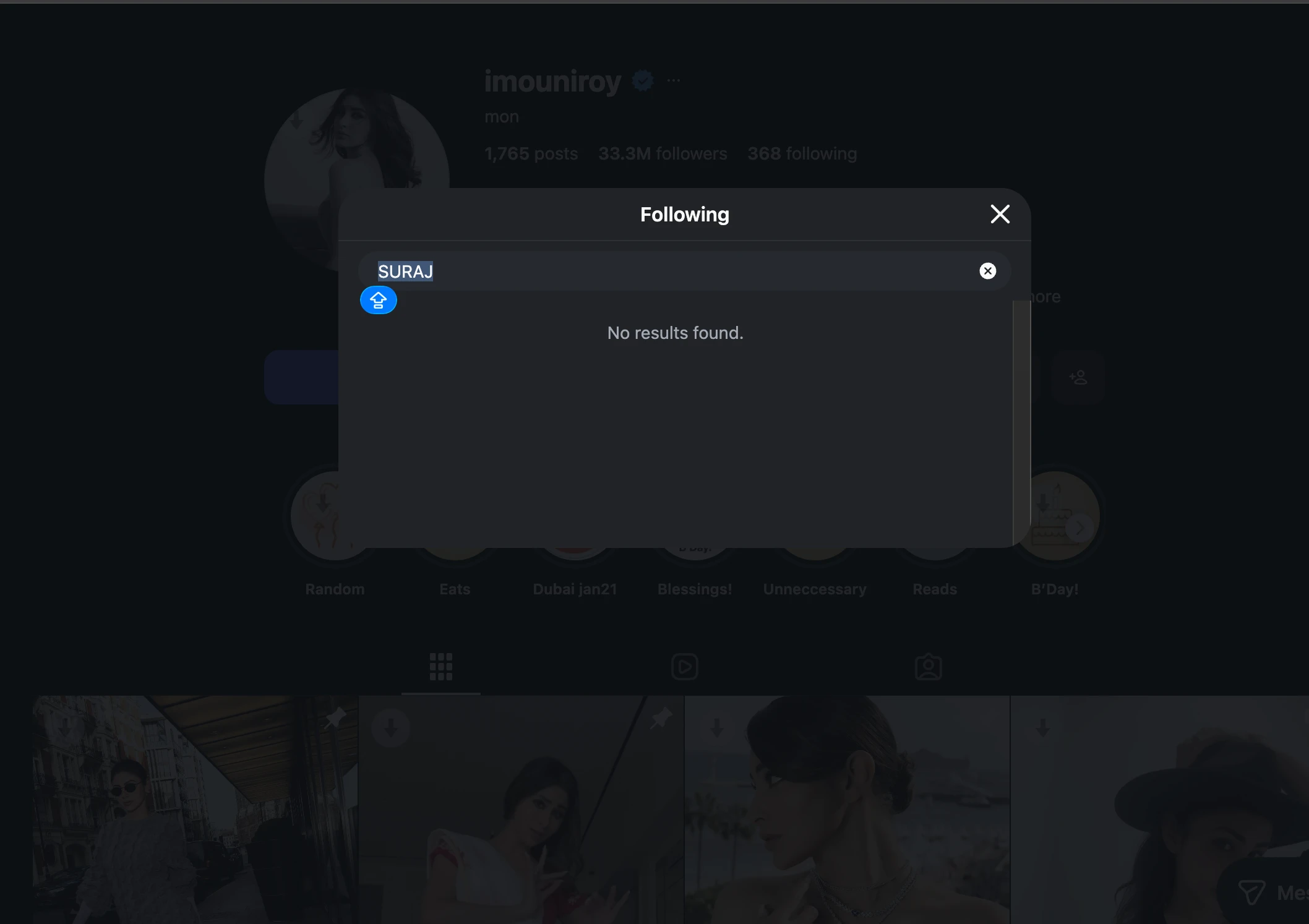Click the imouniroy username heading
Screen dimensions: 1309x924
pos(552,81)
